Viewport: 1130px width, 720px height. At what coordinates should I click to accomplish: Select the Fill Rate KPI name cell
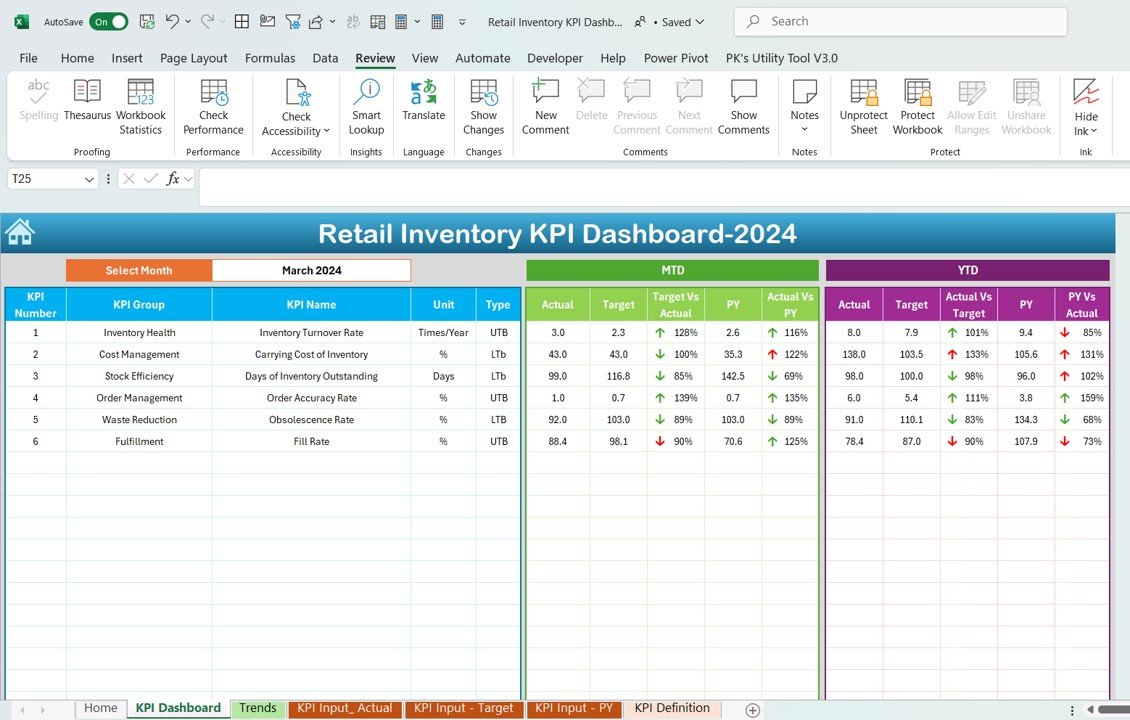pos(311,441)
